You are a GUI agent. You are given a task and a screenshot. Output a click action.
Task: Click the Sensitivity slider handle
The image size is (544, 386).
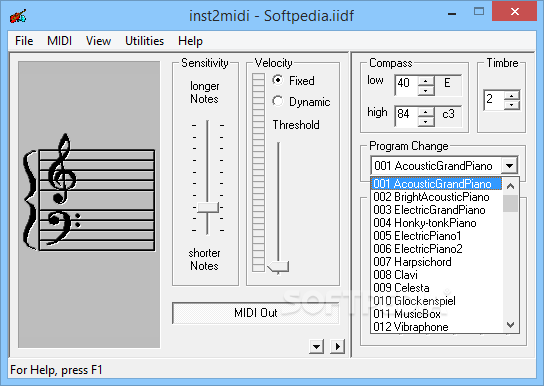pyautogui.click(x=208, y=207)
